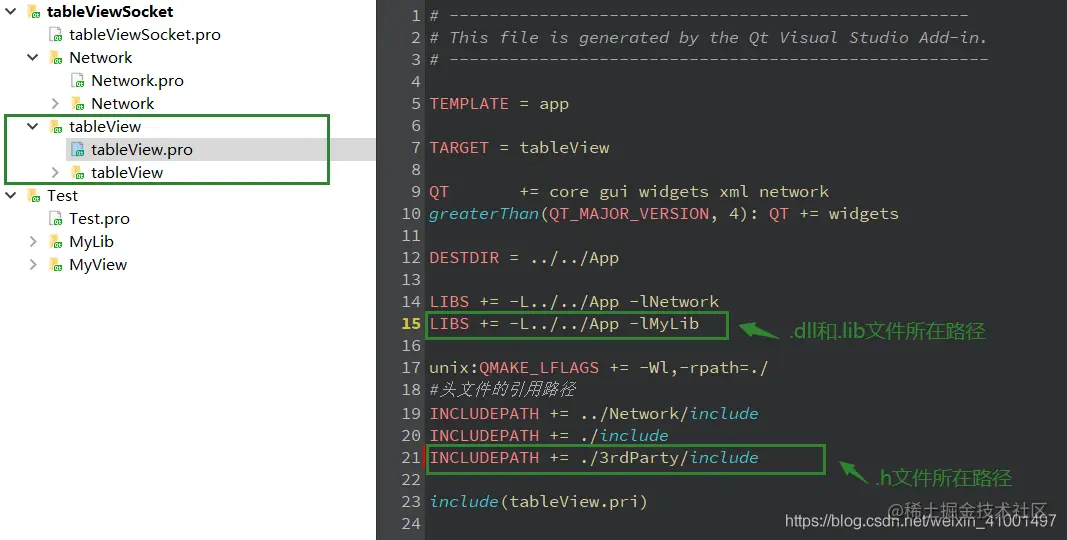Click the line ending in -lMyLib
Image resolution: width=1067 pixels, height=540 pixels.
(564, 324)
